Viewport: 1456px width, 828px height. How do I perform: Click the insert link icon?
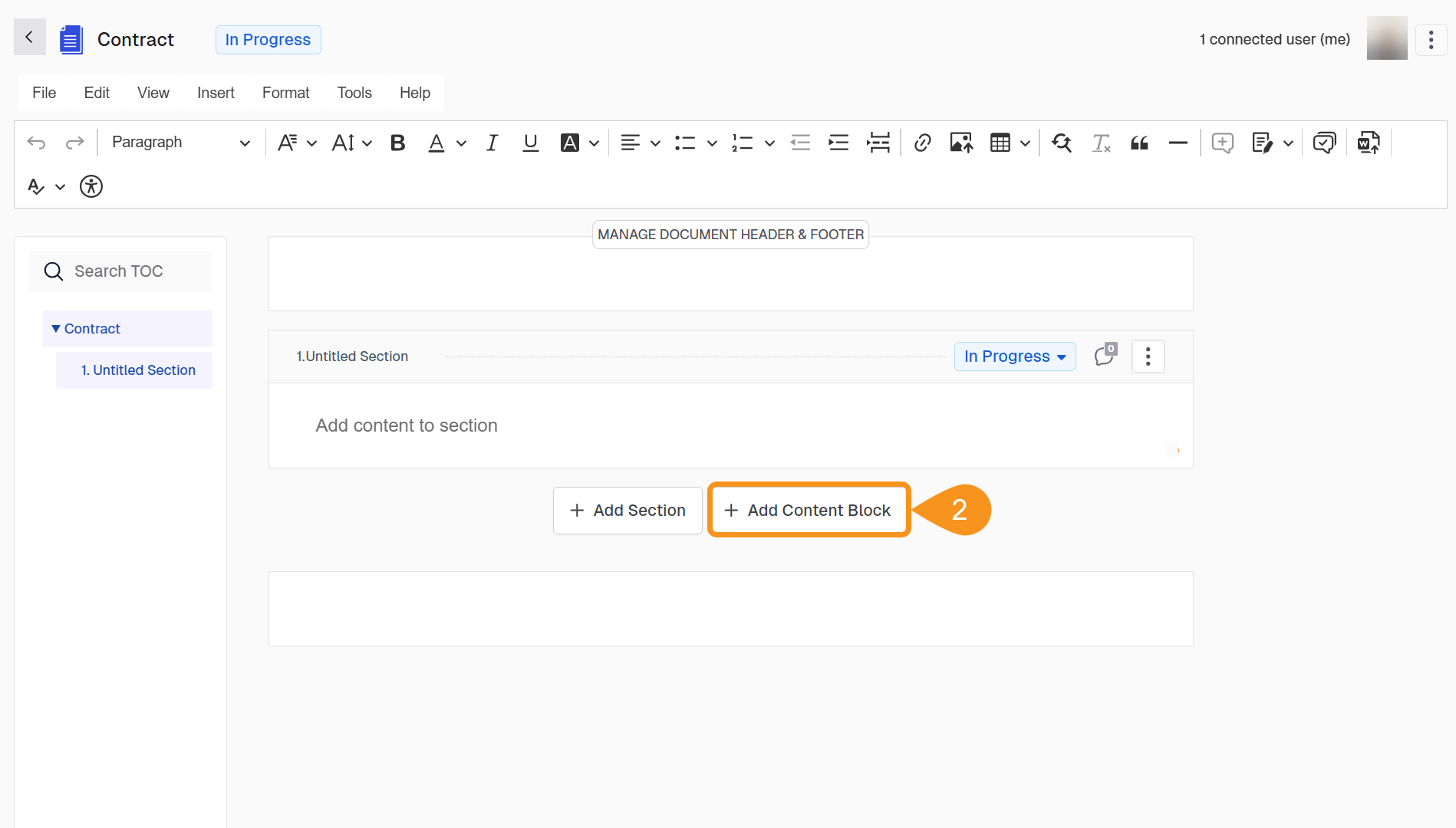point(922,143)
